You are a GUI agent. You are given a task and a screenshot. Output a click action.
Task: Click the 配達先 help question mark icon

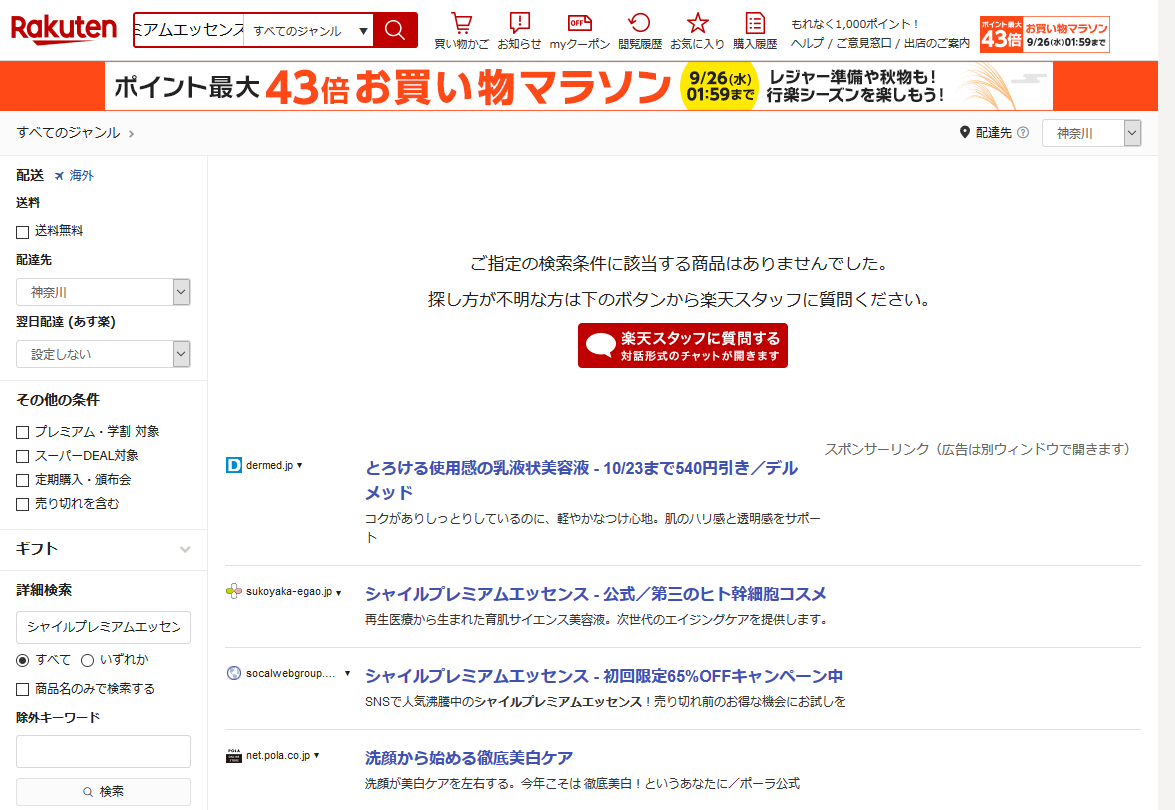[1023, 133]
